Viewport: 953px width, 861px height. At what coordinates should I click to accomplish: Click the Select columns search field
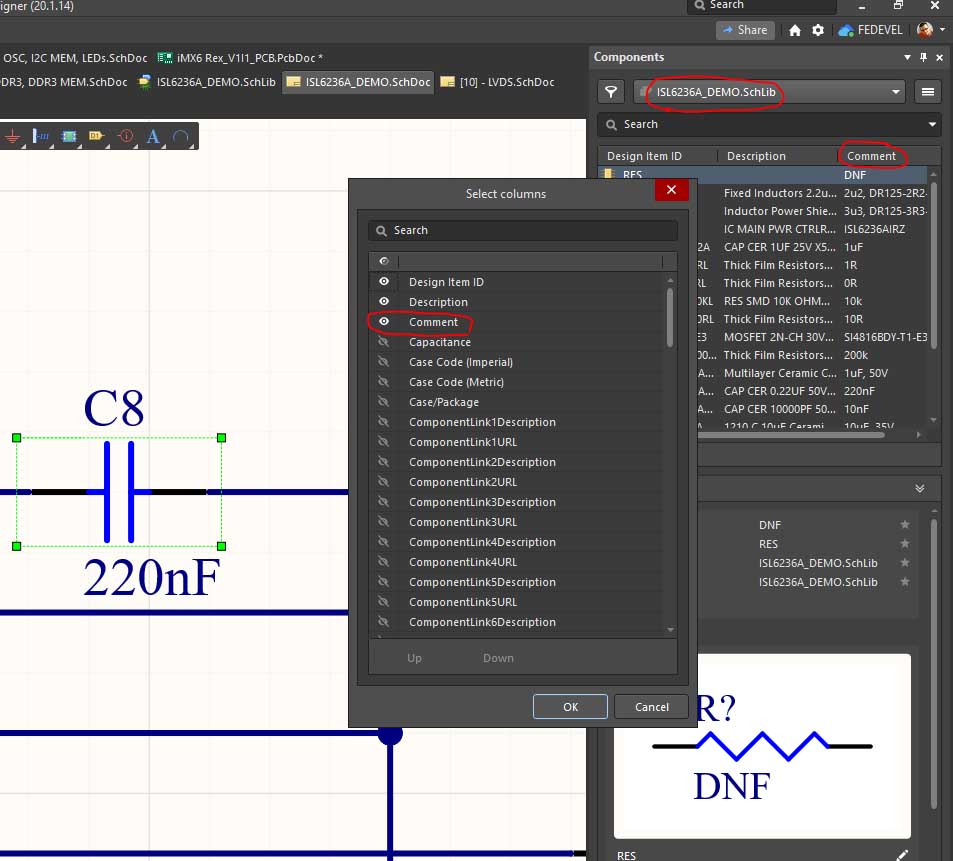[522, 230]
